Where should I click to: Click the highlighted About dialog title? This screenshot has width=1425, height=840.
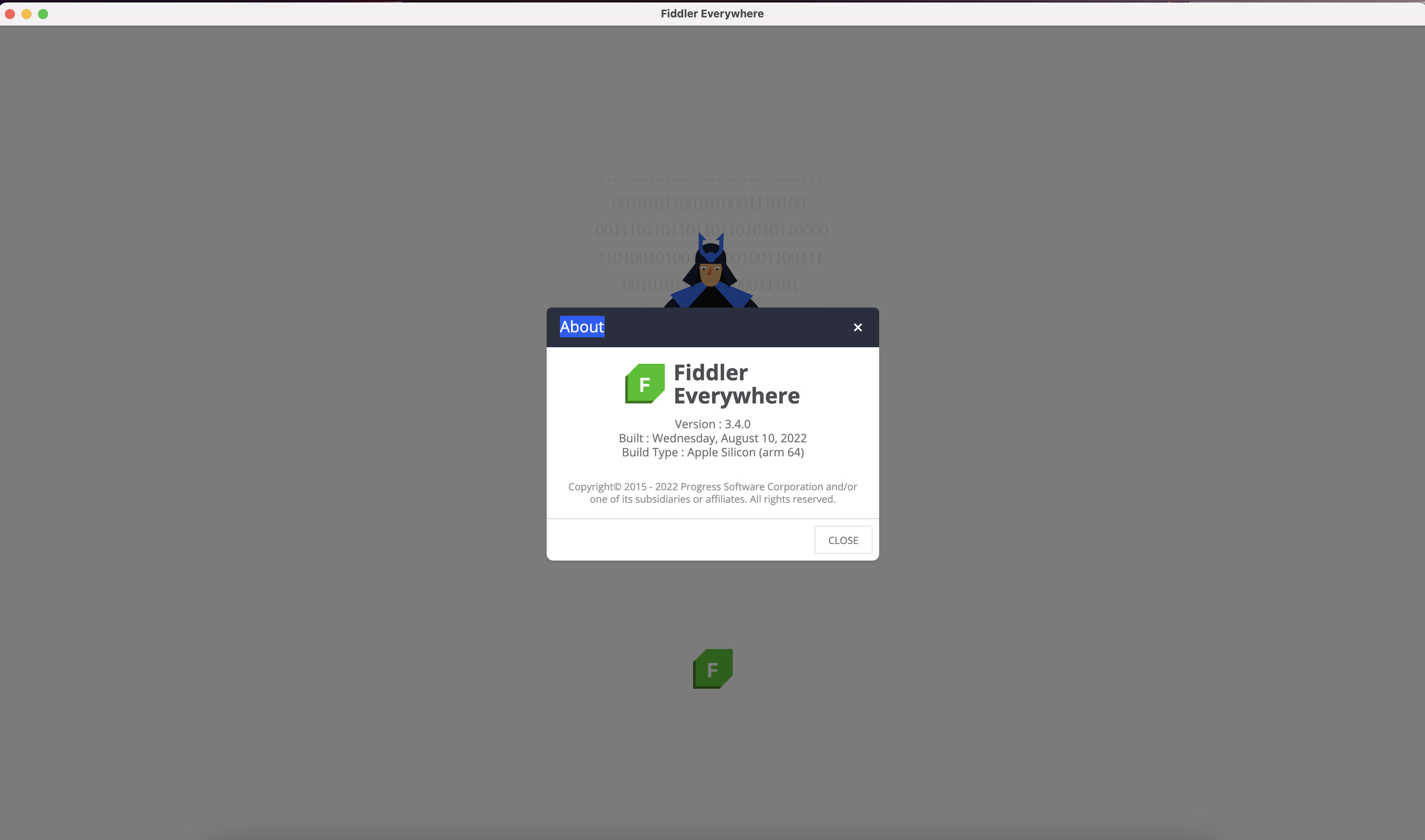tap(582, 327)
